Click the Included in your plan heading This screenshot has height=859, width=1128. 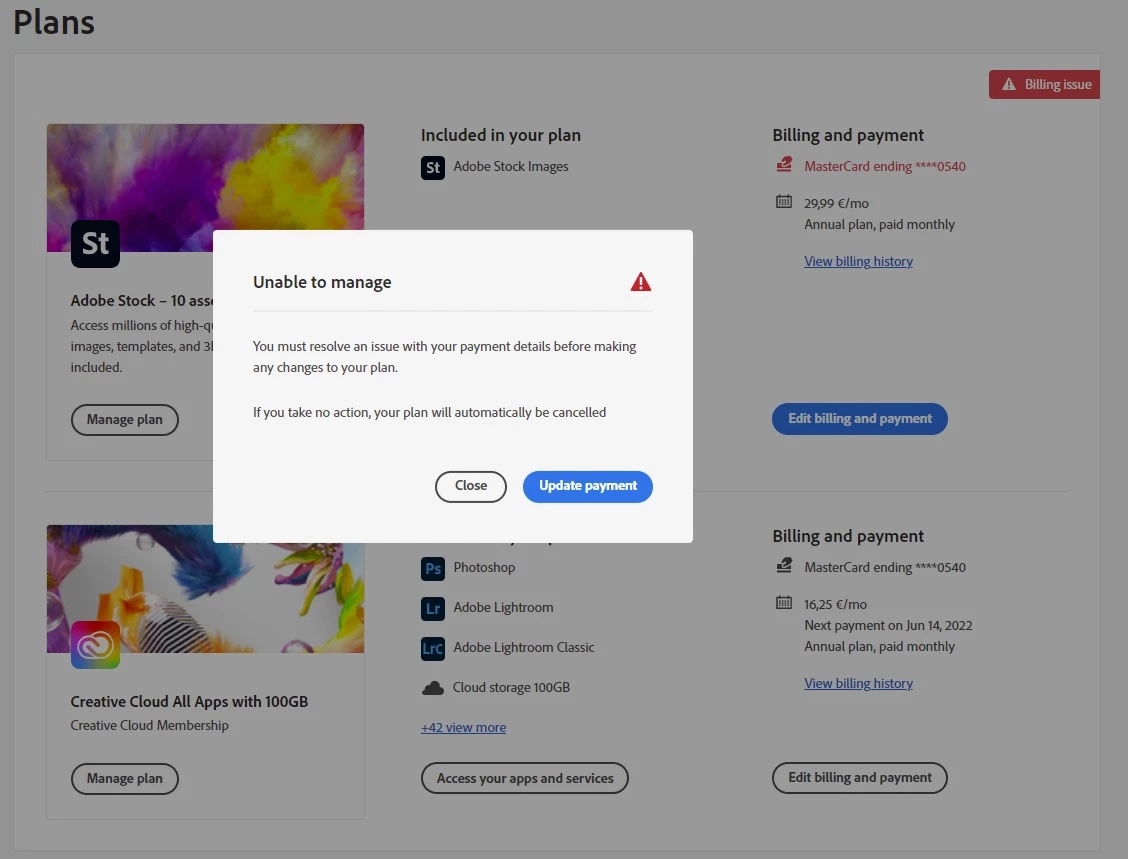501,135
